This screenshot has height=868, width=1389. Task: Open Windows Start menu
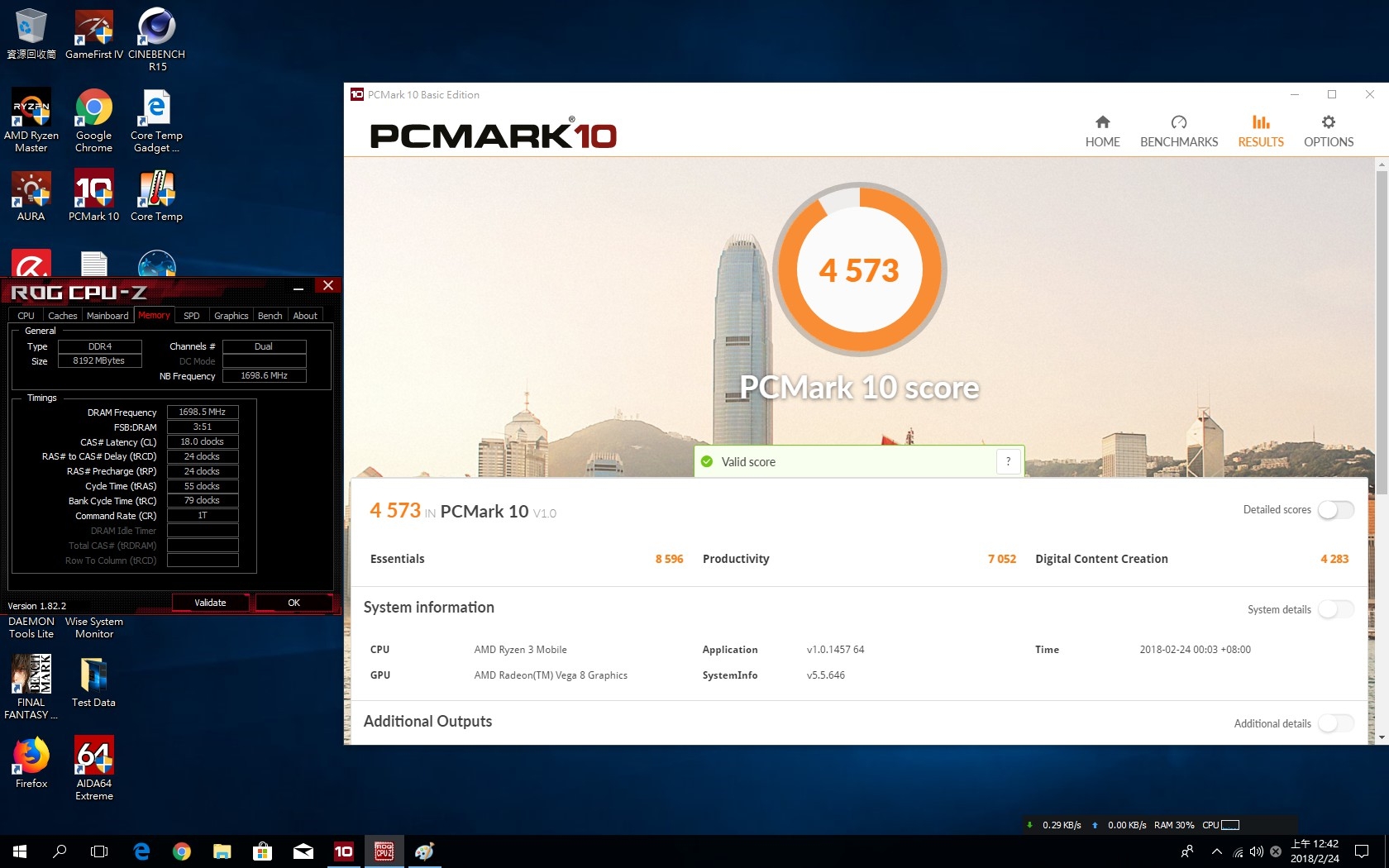coord(20,851)
